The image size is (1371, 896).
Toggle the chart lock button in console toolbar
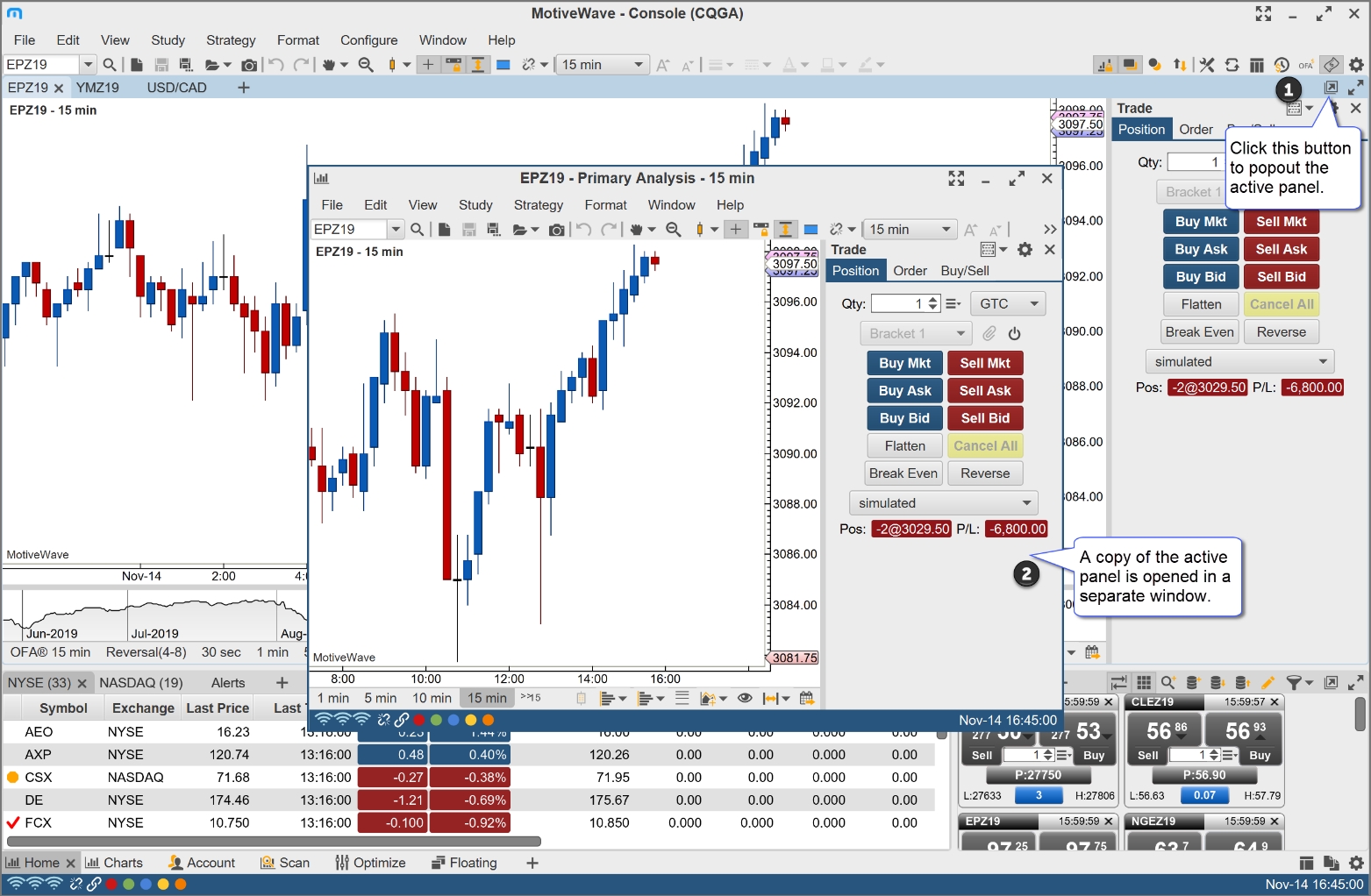[1105, 65]
